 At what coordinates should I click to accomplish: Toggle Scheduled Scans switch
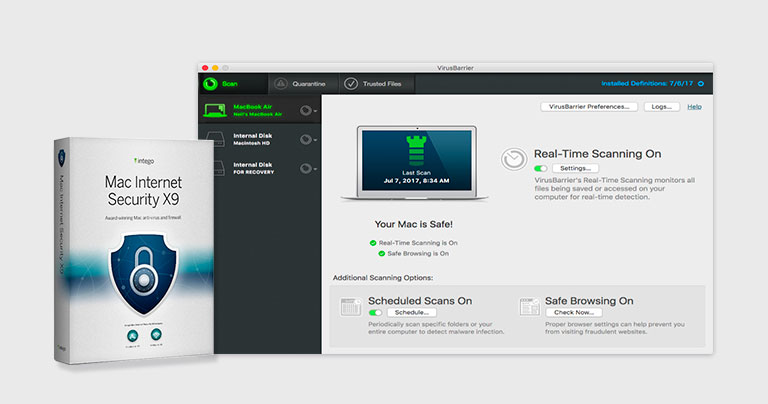[x=375, y=312]
